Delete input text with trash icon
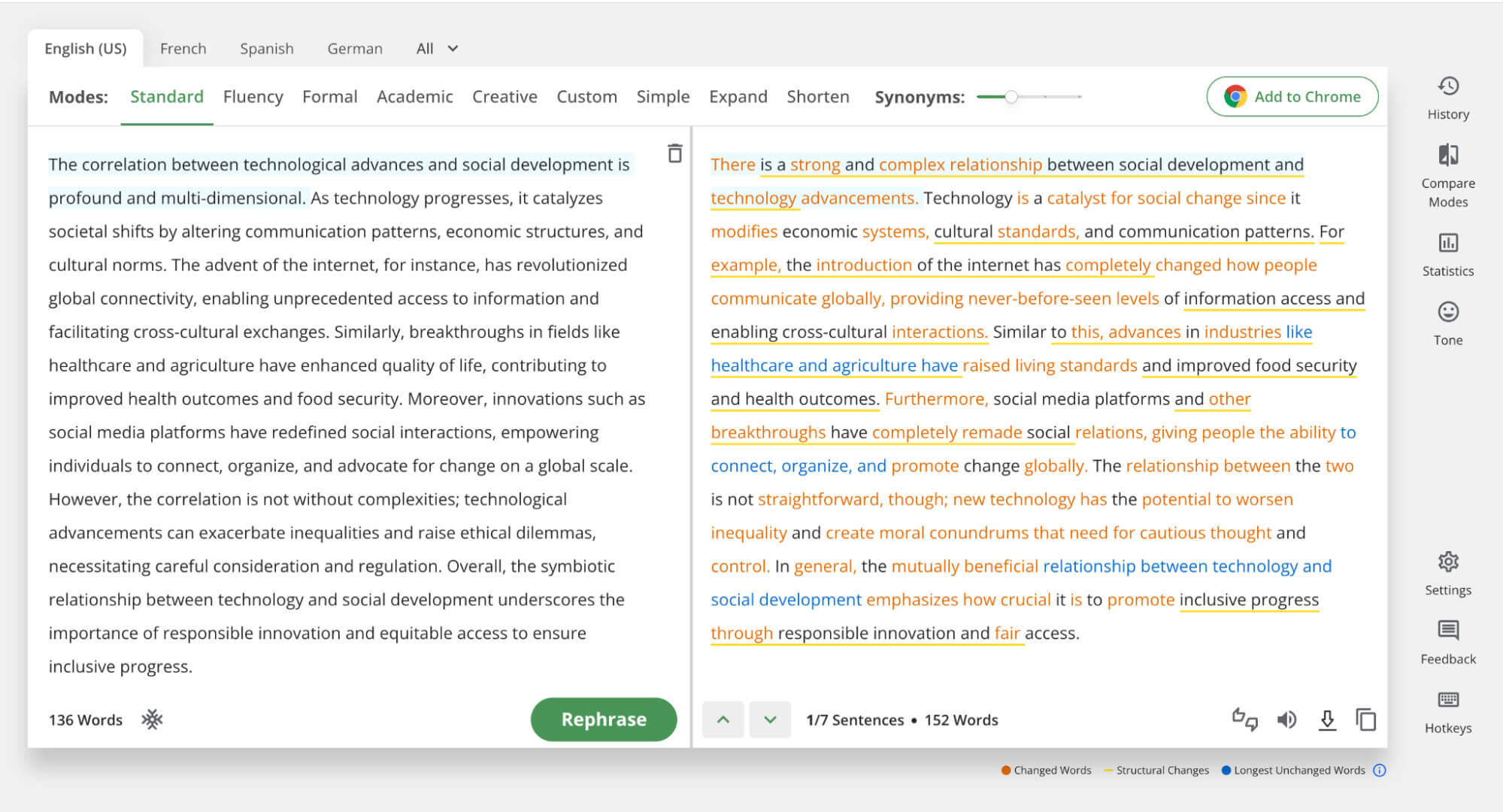This screenshot has height=812, width=1503. coord(674,153)
